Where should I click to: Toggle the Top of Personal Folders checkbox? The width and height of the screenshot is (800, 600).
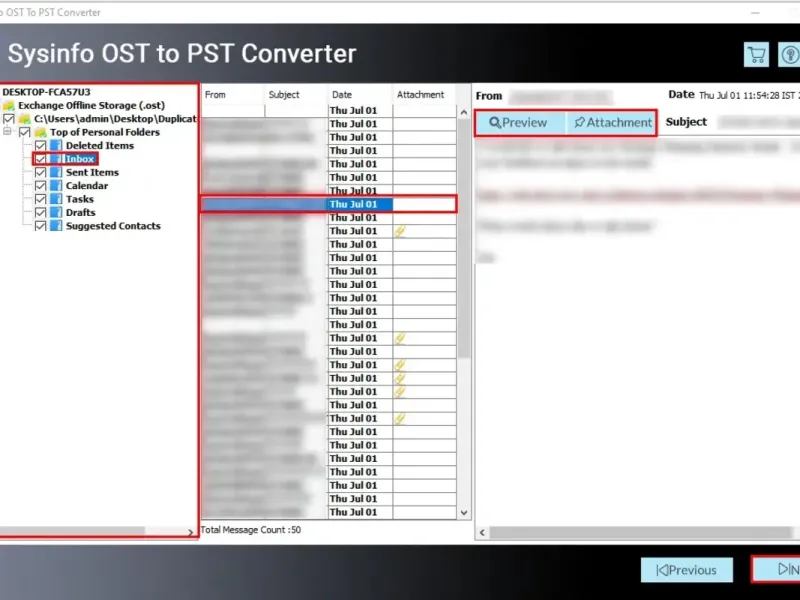(24, 132)
